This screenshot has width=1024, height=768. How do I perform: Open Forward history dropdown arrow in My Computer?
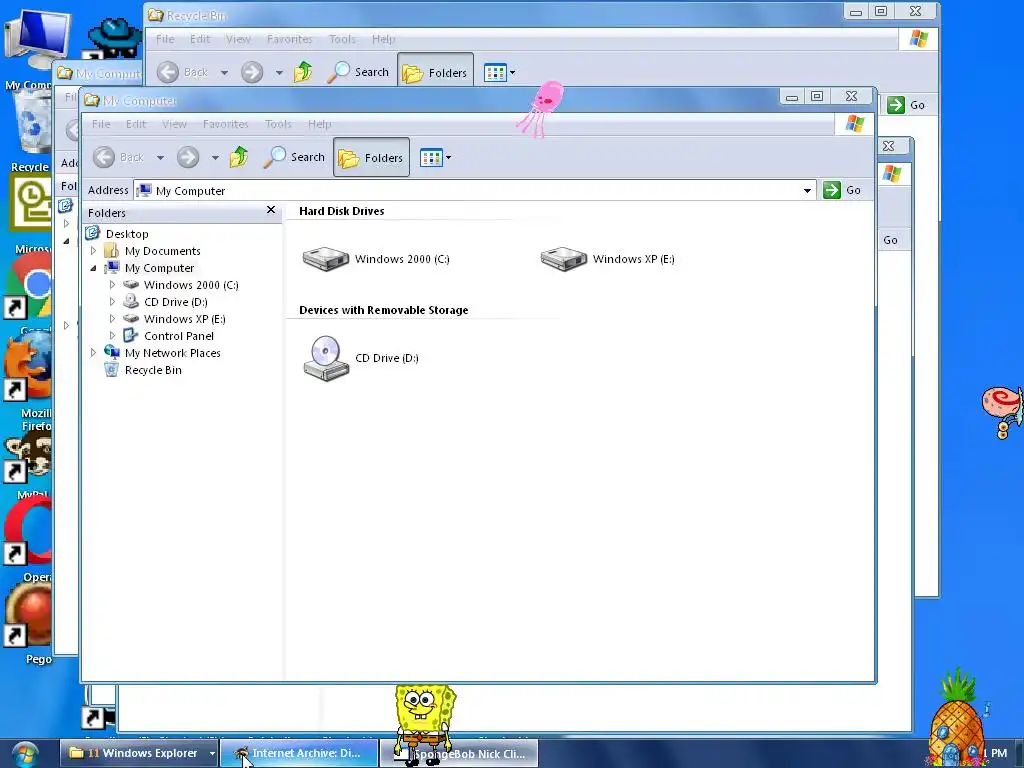pyautogui.click(x=215, y=157)
